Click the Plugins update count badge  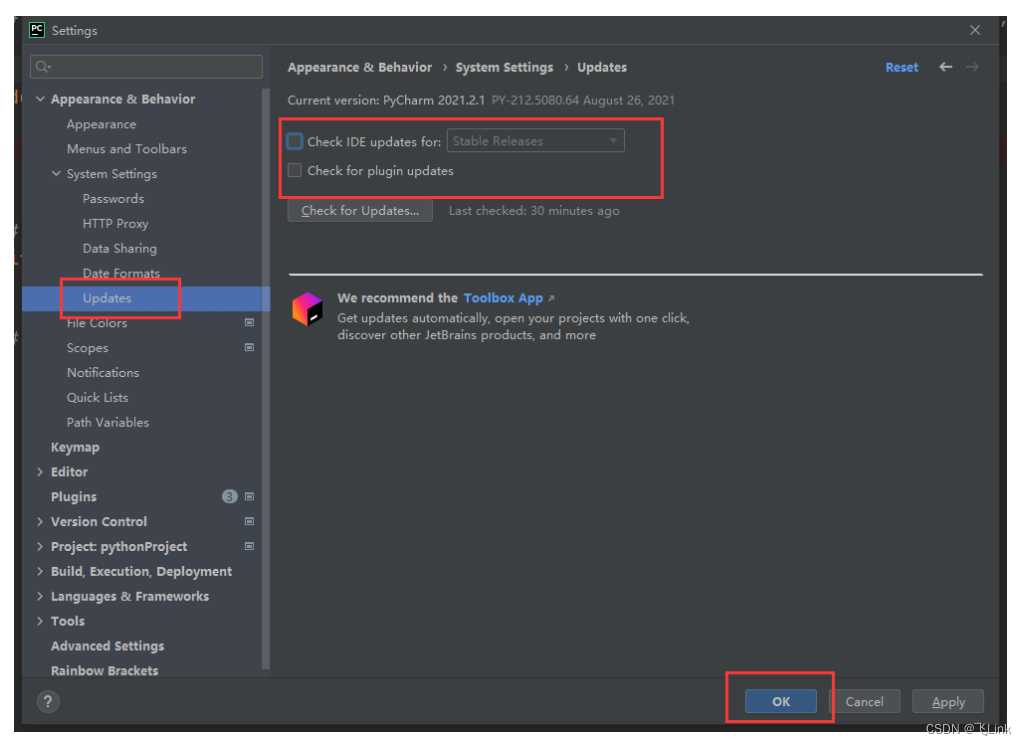click(x=229, y=497)
